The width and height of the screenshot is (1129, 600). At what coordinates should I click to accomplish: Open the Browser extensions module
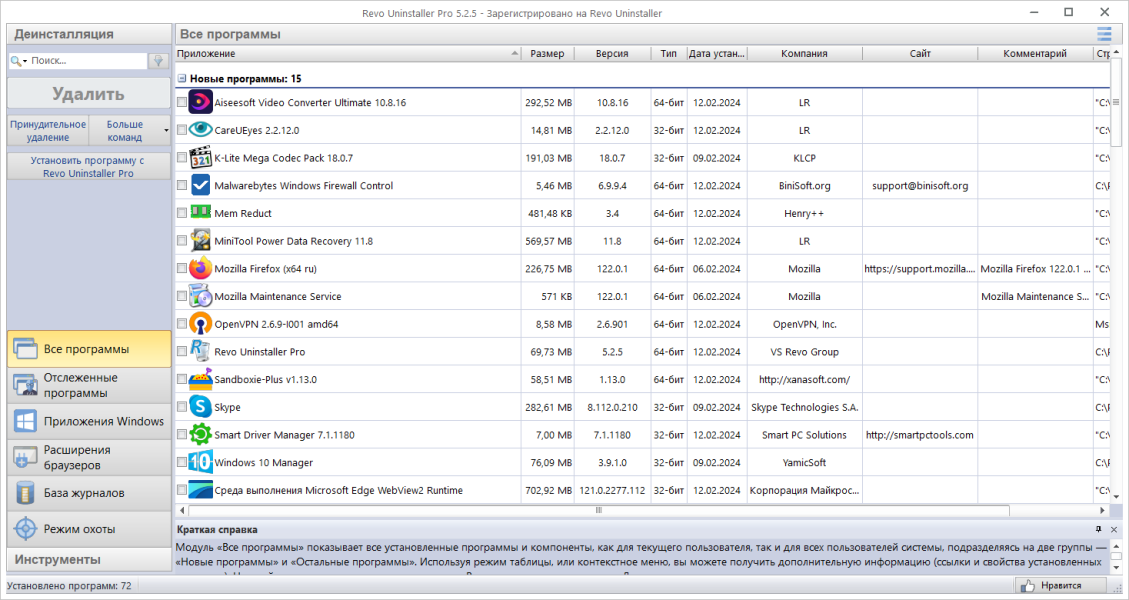(x=89, y=457)
